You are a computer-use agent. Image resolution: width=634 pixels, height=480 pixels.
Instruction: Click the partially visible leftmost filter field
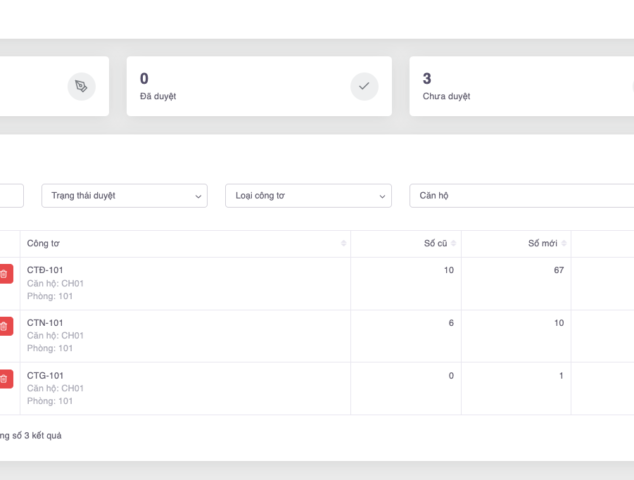[x=10, y=196]
